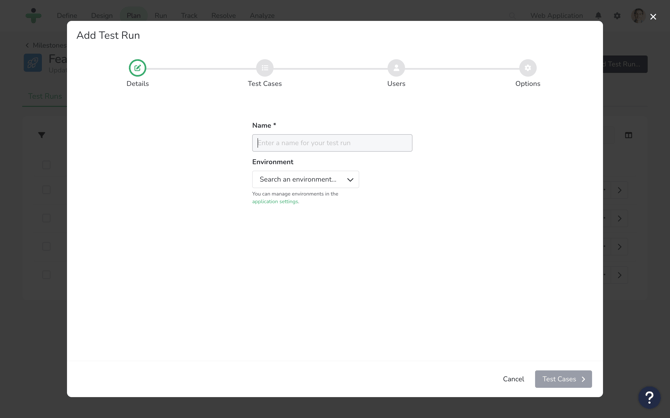Expand the first row chevron arrow
Viewport: 670px width, 418px height.
tap(619, 190)
